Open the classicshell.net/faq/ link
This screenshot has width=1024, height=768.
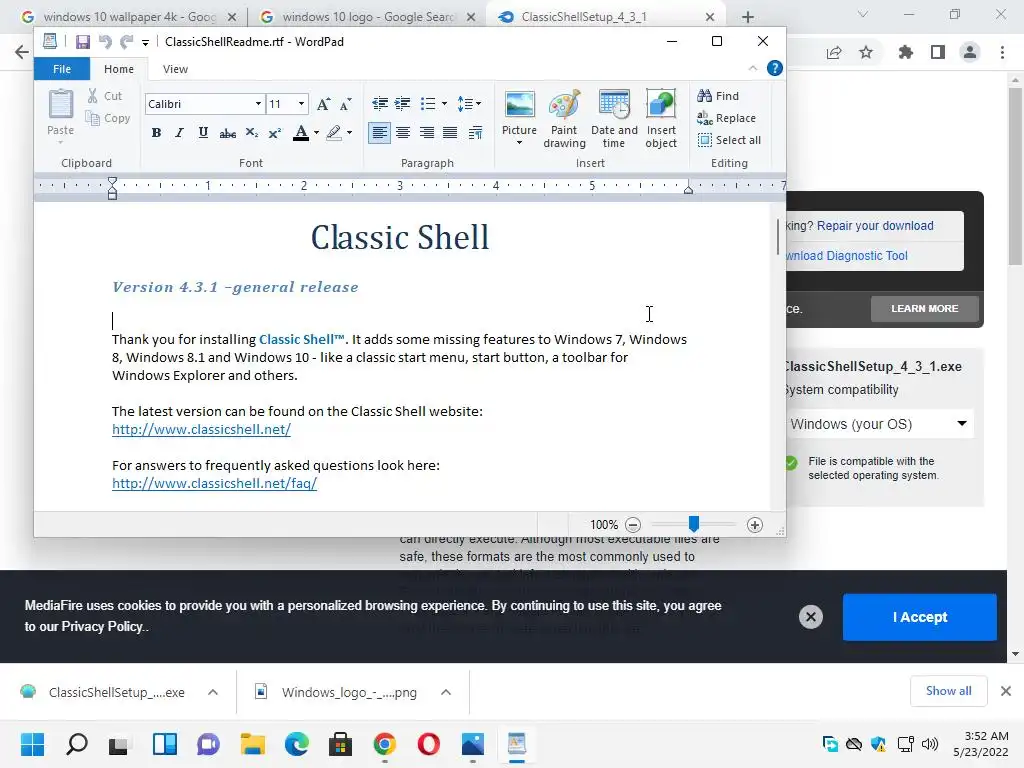214,483
